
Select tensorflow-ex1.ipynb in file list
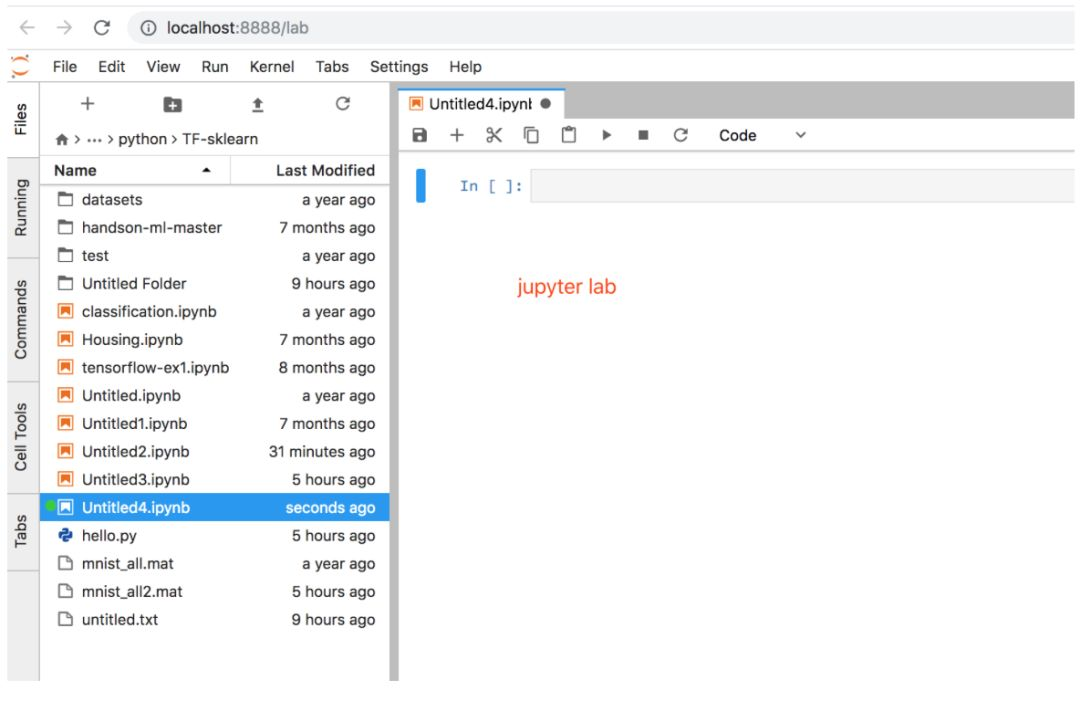(x=215, y=368)
